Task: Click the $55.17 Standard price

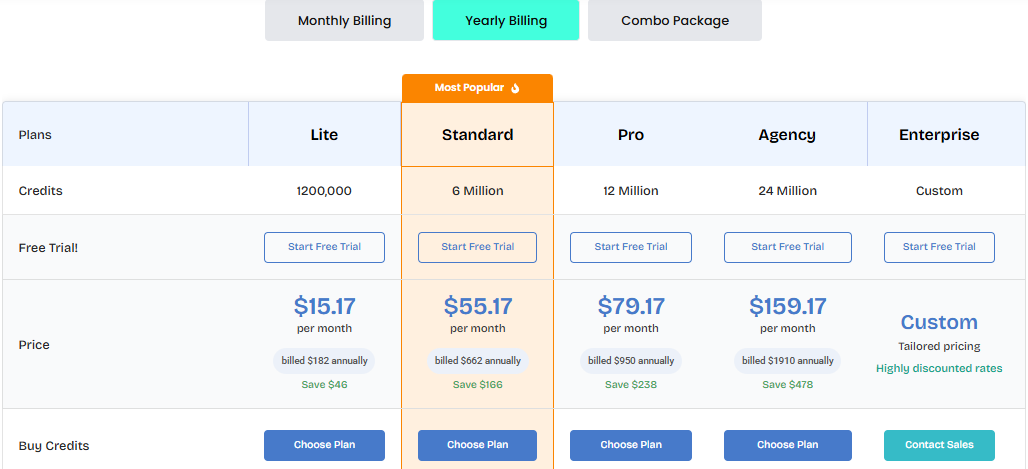Action: tap(477, 306)
